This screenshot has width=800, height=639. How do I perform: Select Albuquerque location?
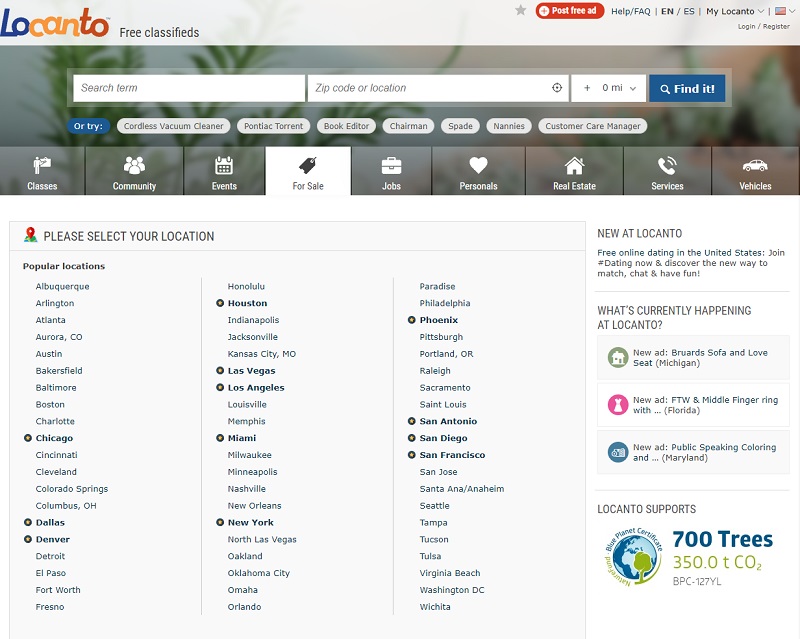62,286
